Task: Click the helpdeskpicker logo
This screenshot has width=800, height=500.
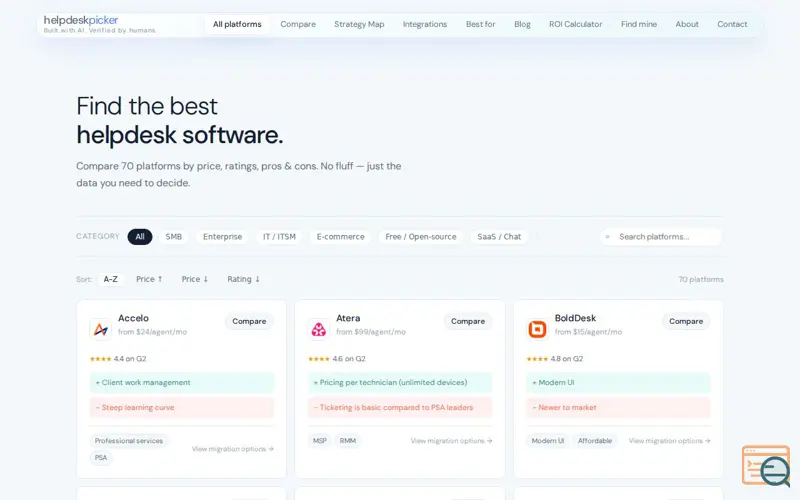Action: point(81,20)
